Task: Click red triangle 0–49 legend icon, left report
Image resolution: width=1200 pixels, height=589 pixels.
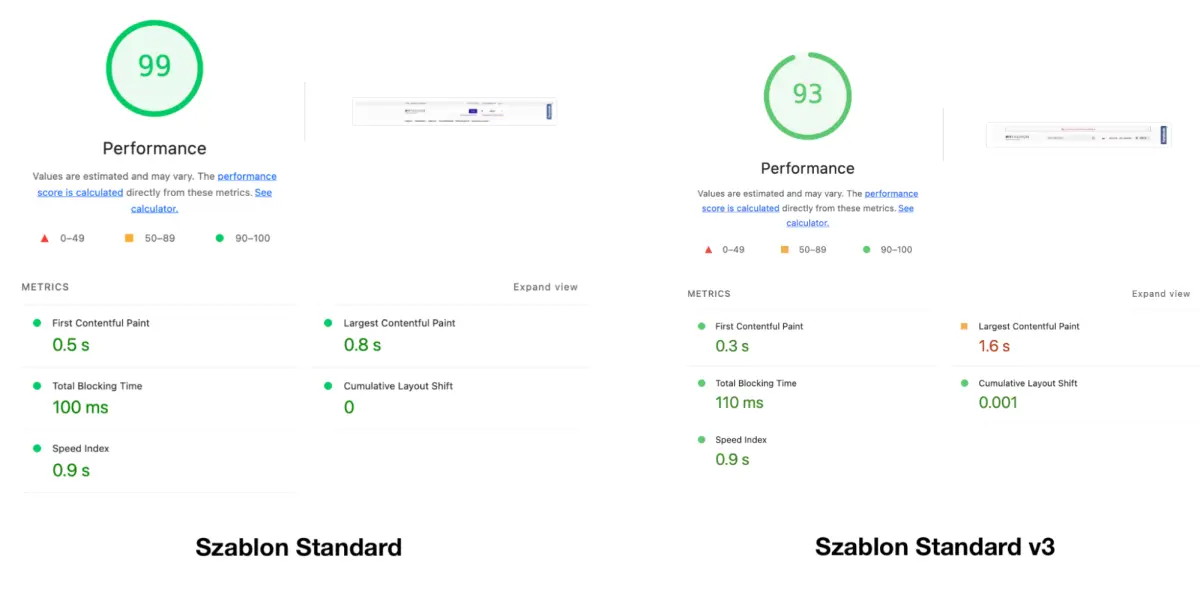Action: (x=44, y=238)
